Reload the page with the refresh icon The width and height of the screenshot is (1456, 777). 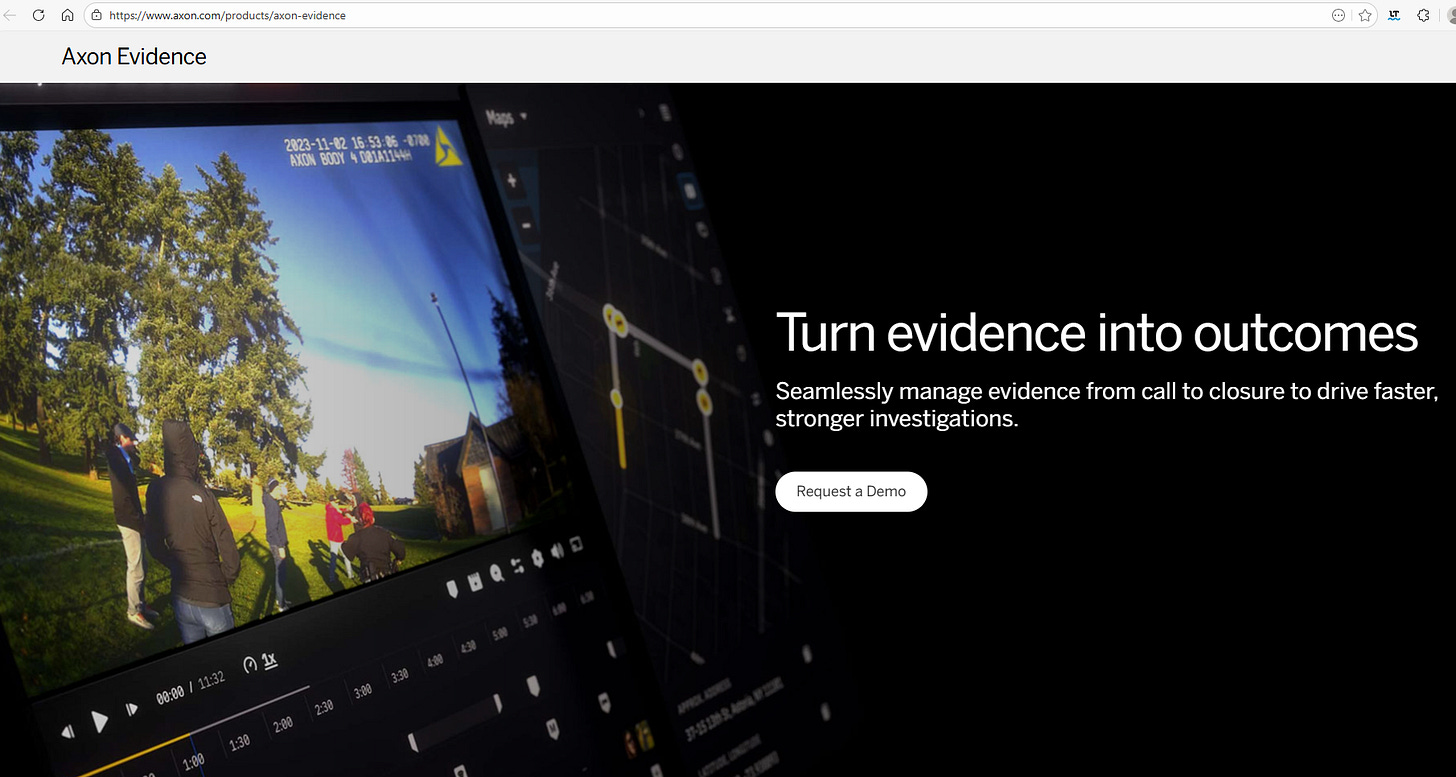(x=39, y=15)
